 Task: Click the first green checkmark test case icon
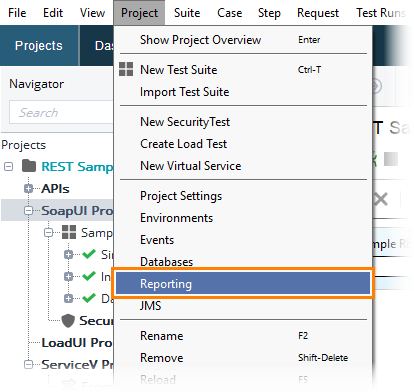89,254
